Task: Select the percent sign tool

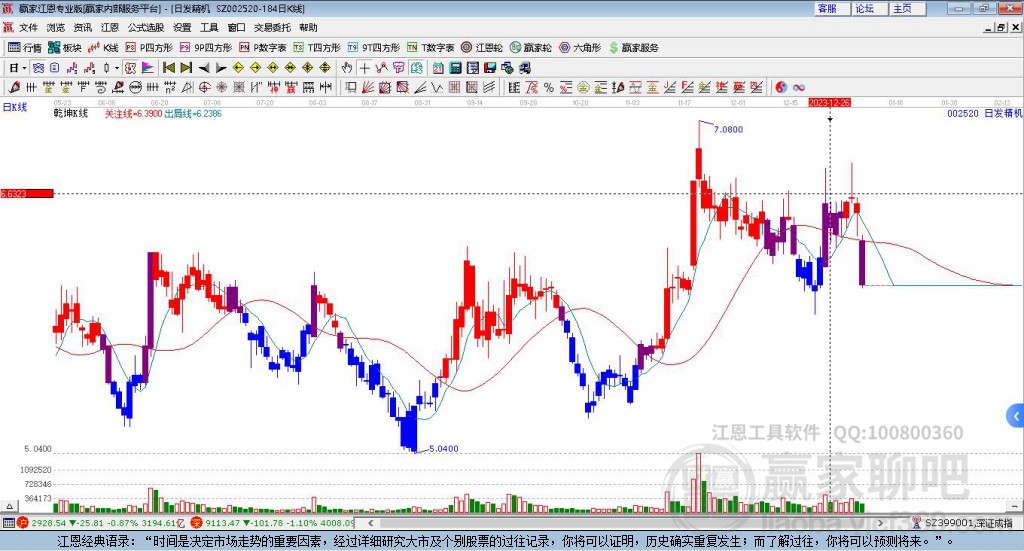Action: click(549, 87)
